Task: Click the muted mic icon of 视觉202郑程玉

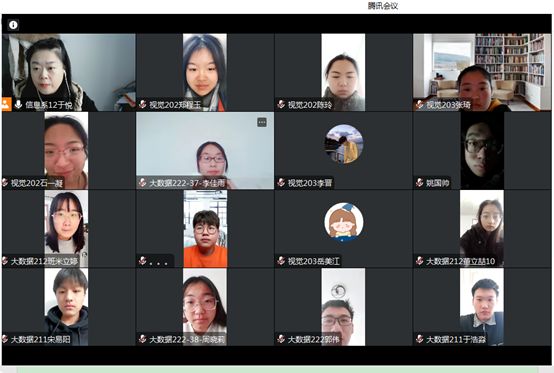Action: click(142, 105)
